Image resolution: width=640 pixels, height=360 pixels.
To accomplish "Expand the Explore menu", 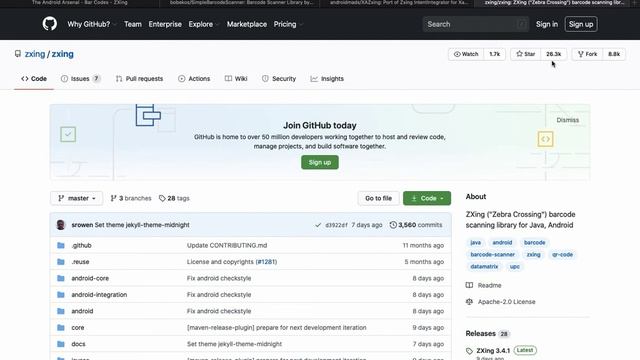I will [x=203, y=24].
